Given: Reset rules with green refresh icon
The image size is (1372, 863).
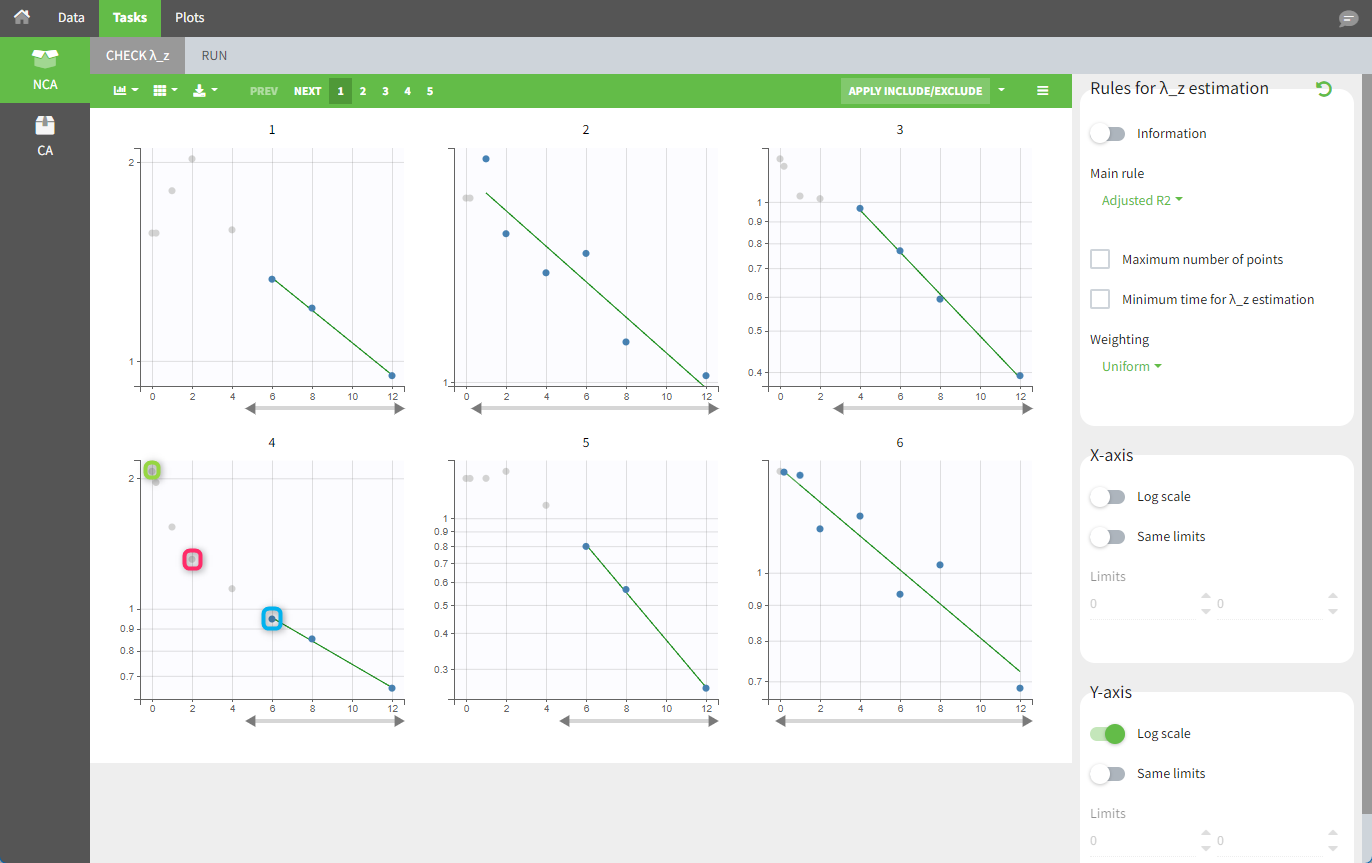Looking at the screenshot, I should pos(1324,89).
